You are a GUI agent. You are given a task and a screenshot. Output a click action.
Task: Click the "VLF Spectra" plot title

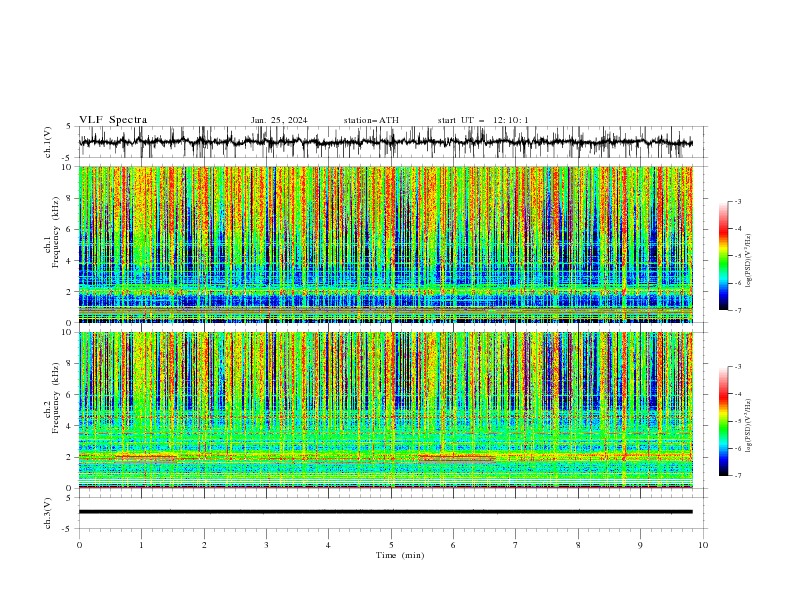click(113, 120)
